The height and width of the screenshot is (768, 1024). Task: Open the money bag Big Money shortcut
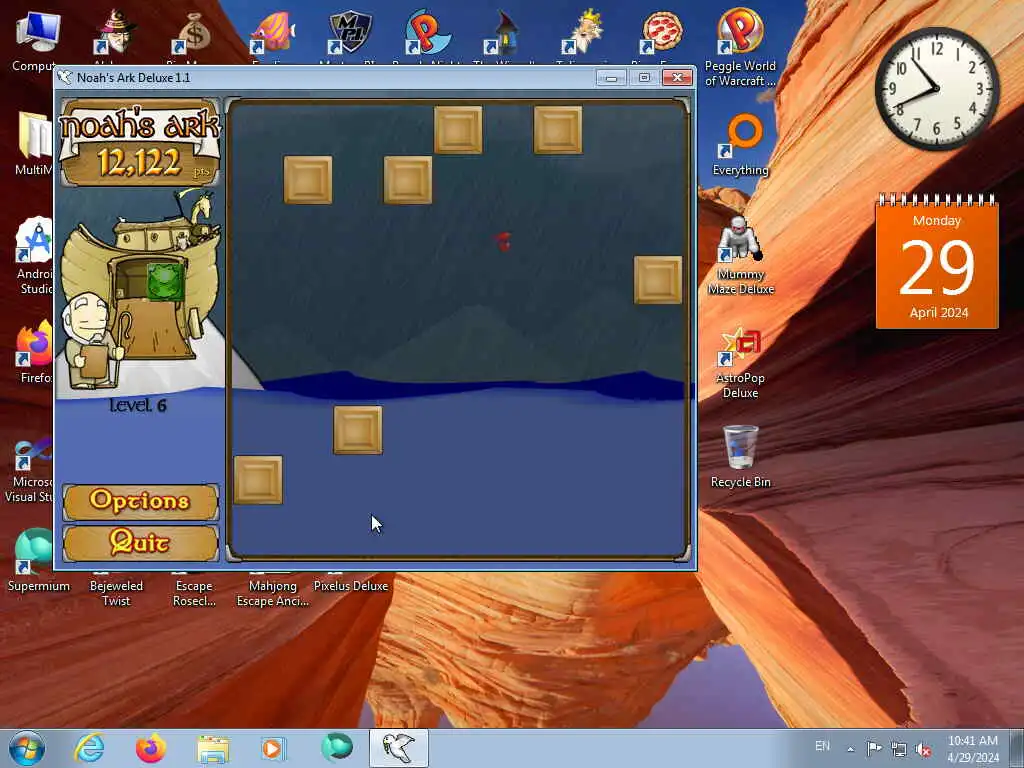(x=193, y=34)
